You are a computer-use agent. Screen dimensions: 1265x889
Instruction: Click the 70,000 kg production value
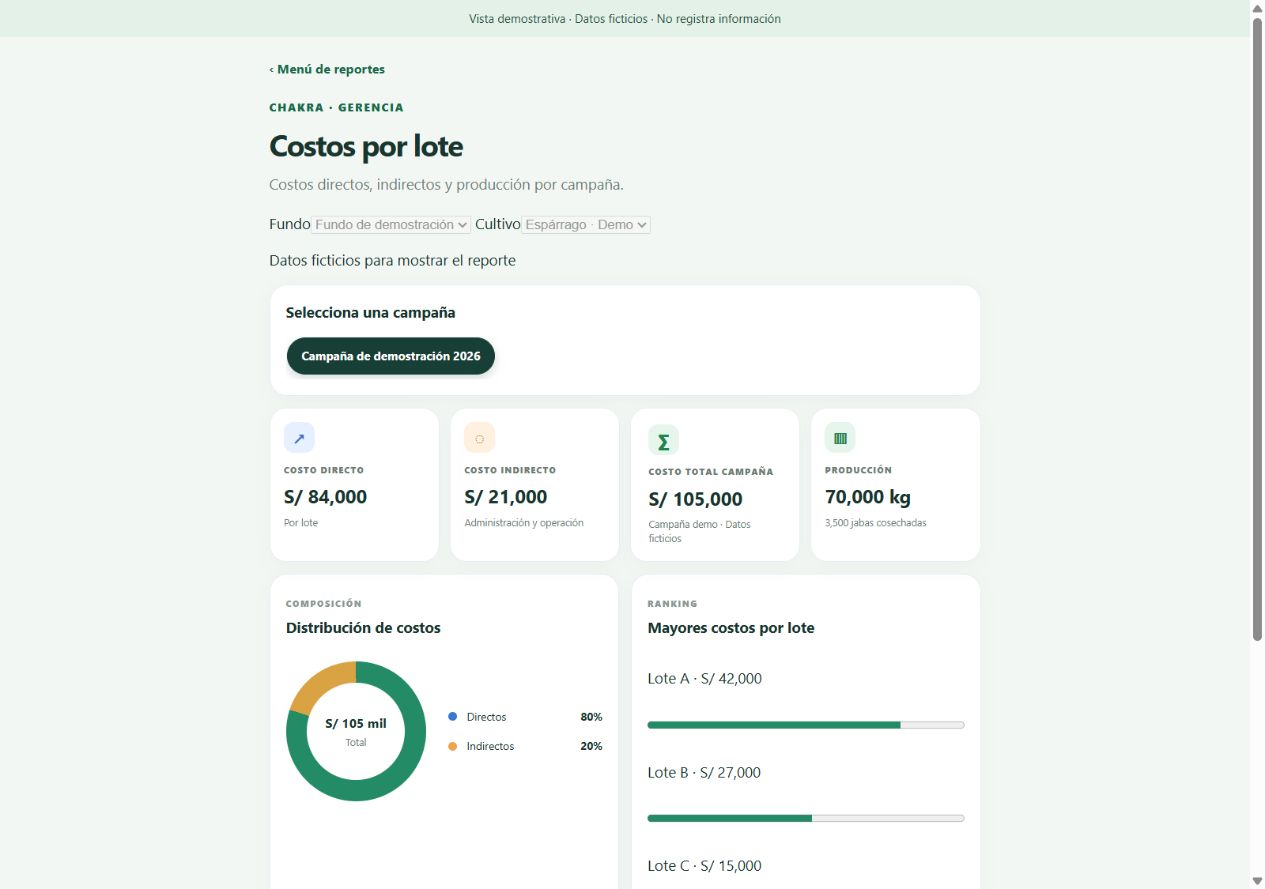(868, 497)
